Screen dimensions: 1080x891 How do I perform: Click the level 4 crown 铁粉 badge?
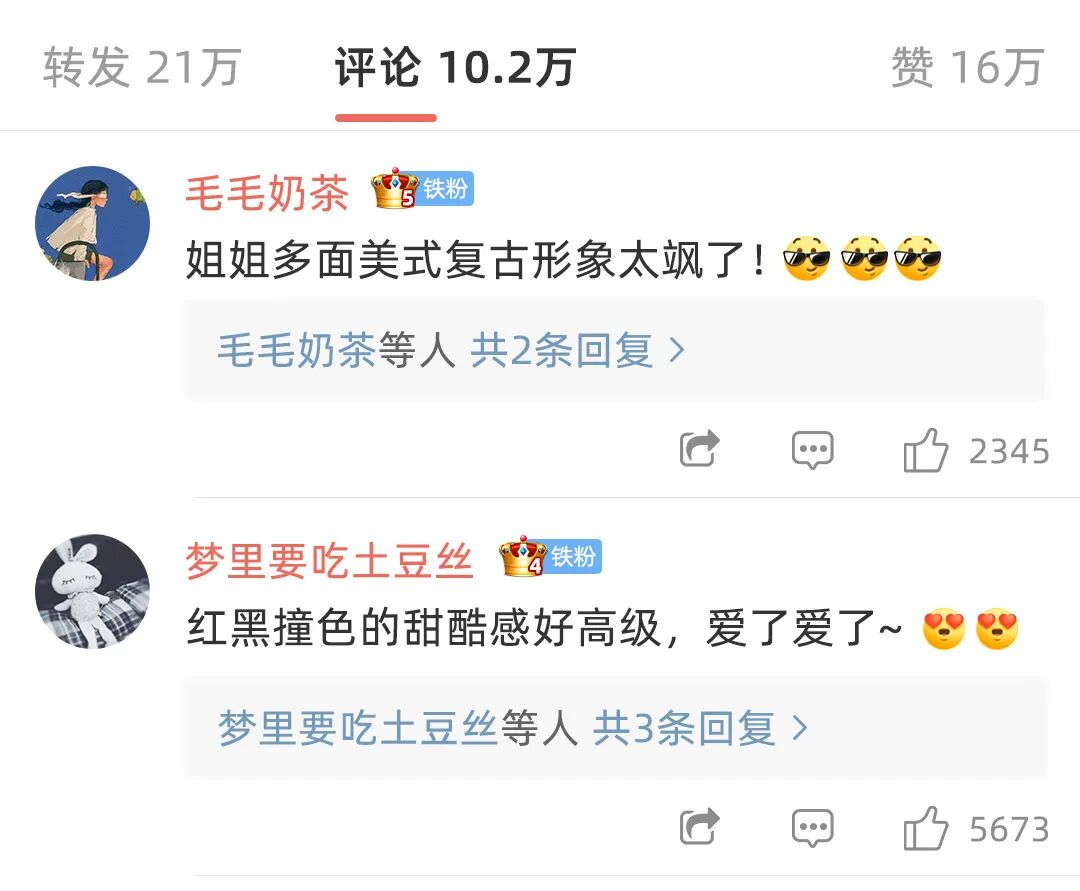pos(550,556)
